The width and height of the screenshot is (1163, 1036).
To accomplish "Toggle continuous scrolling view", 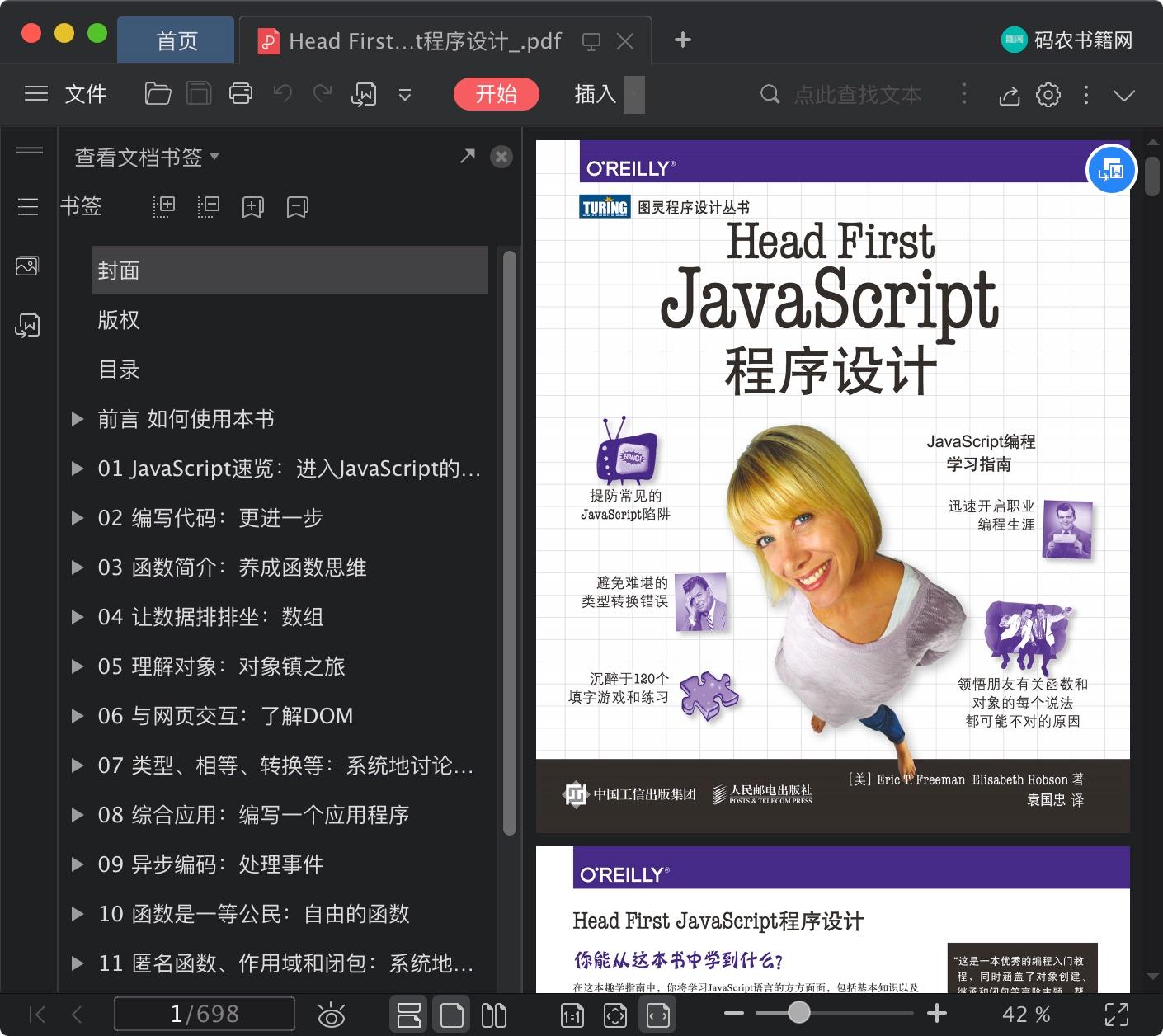I will pos(409,1014).
